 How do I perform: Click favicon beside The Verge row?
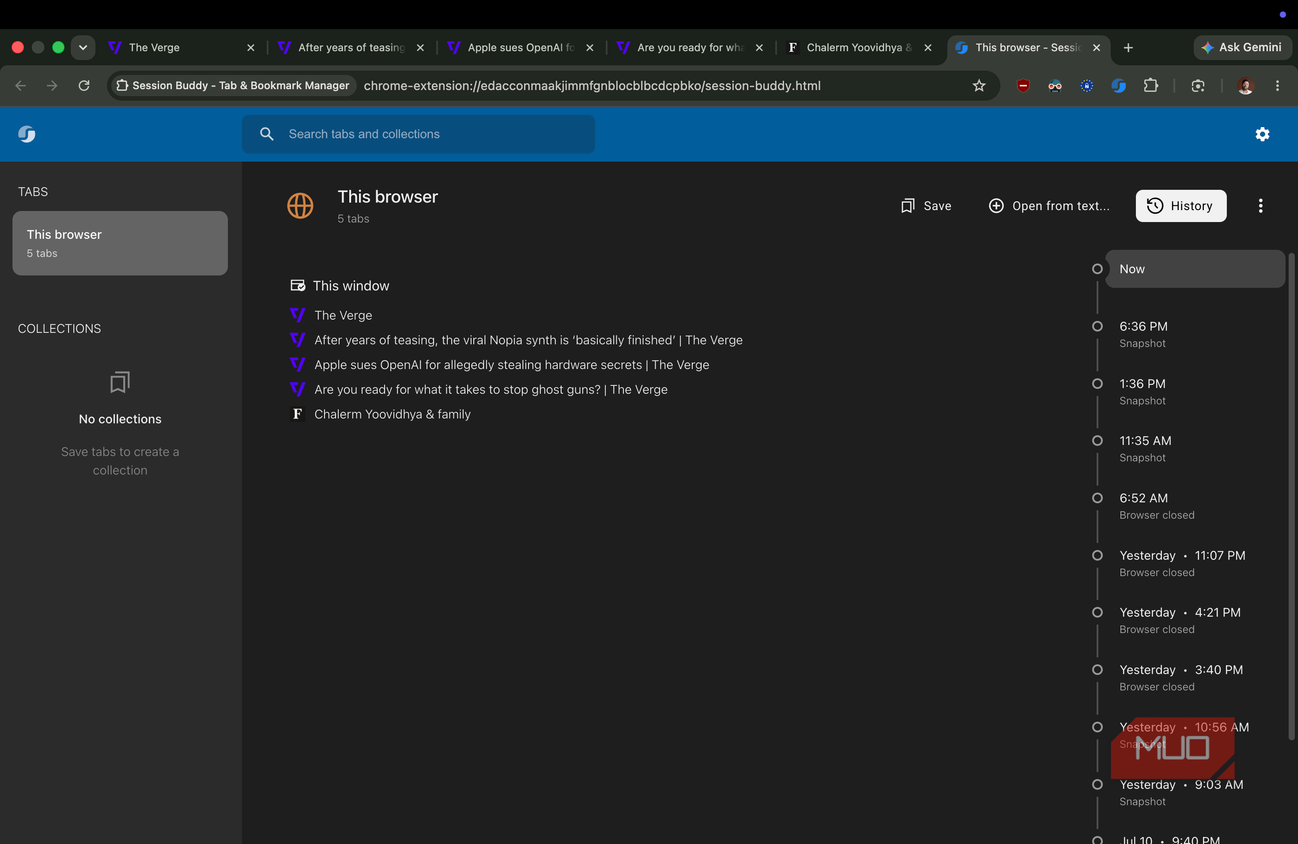pos(297,315)
